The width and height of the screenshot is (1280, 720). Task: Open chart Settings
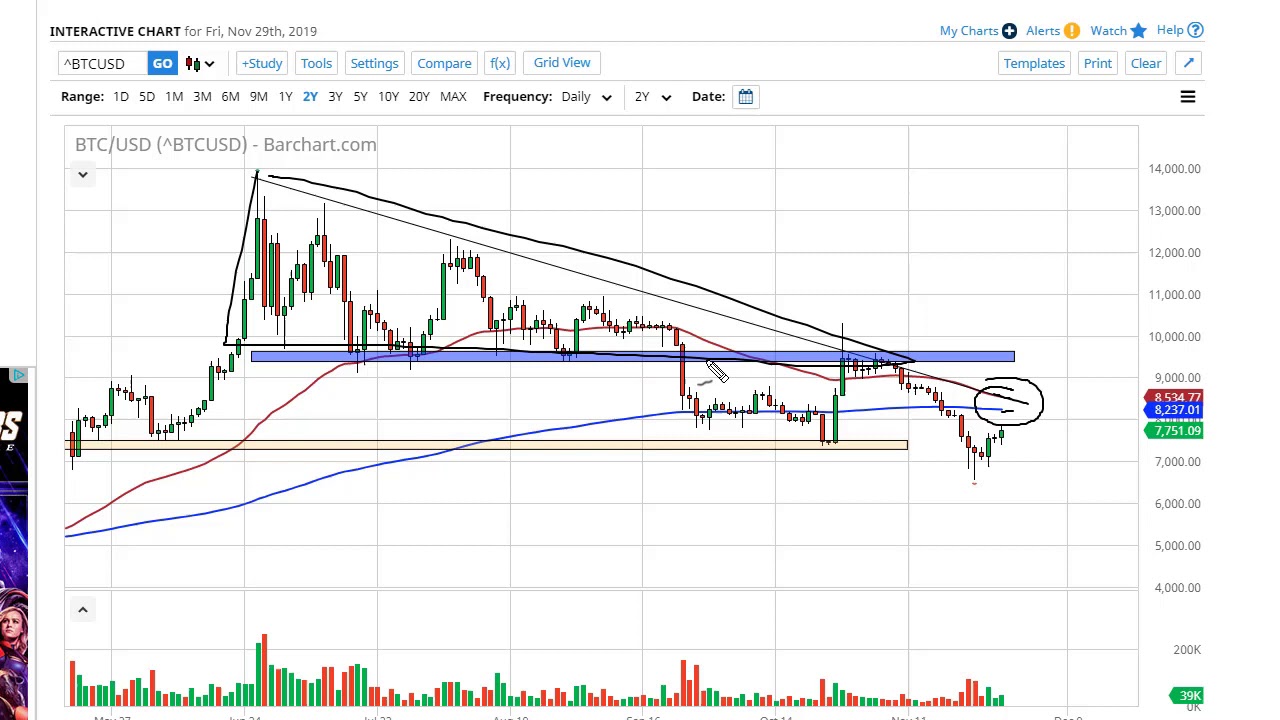(x=374, y=63)
